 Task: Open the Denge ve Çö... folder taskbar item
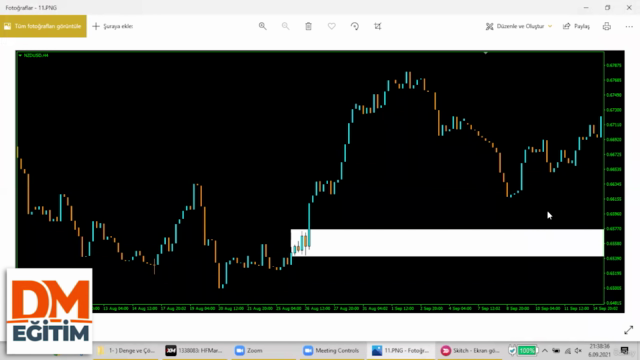click(127, 351)
